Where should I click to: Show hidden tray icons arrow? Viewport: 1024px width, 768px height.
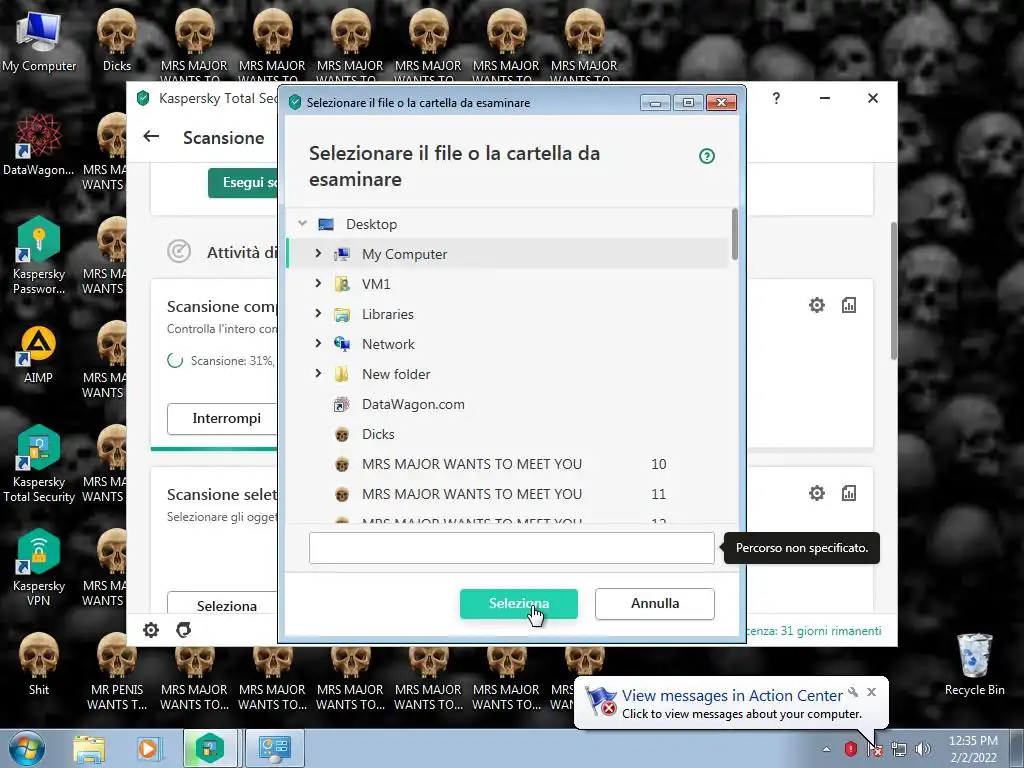(826, 749)
